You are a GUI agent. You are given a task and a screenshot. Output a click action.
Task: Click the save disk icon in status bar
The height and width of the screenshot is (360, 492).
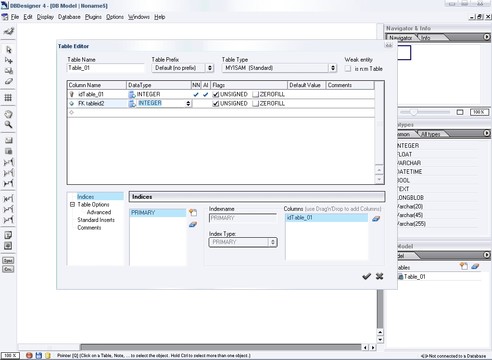tap(38, 355)
